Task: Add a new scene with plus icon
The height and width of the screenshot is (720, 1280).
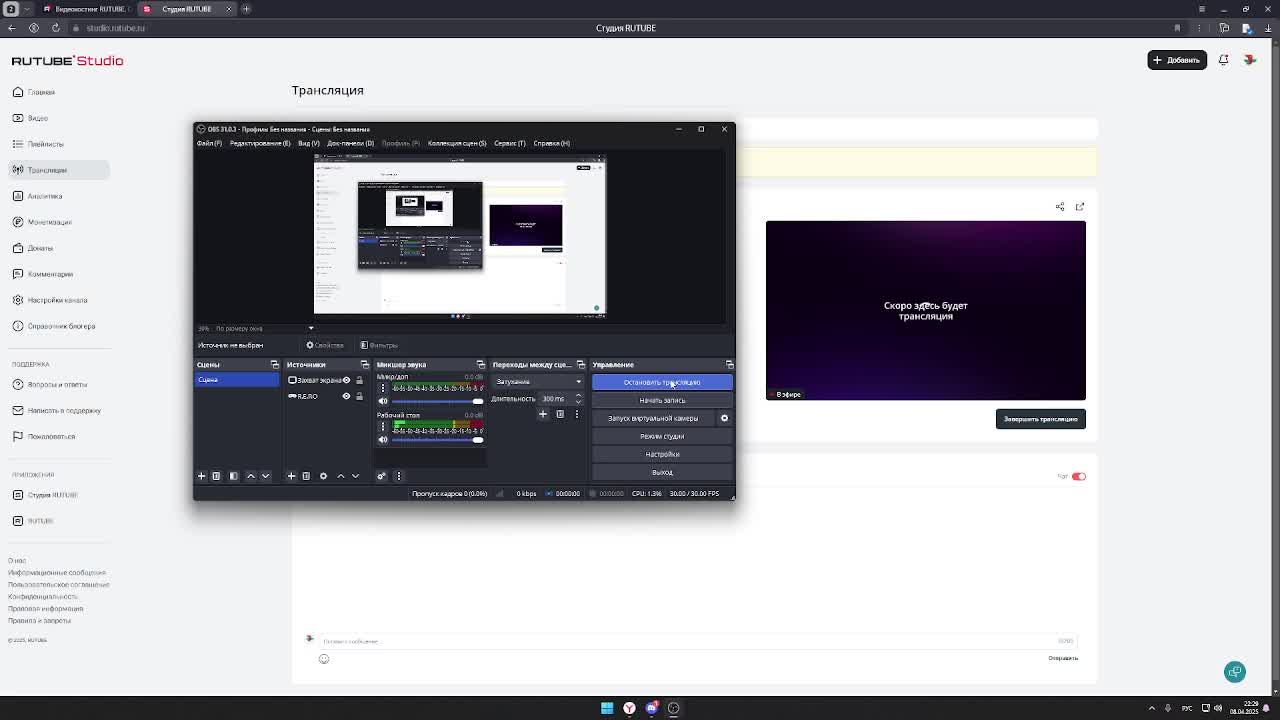Action: click(201, 476)
